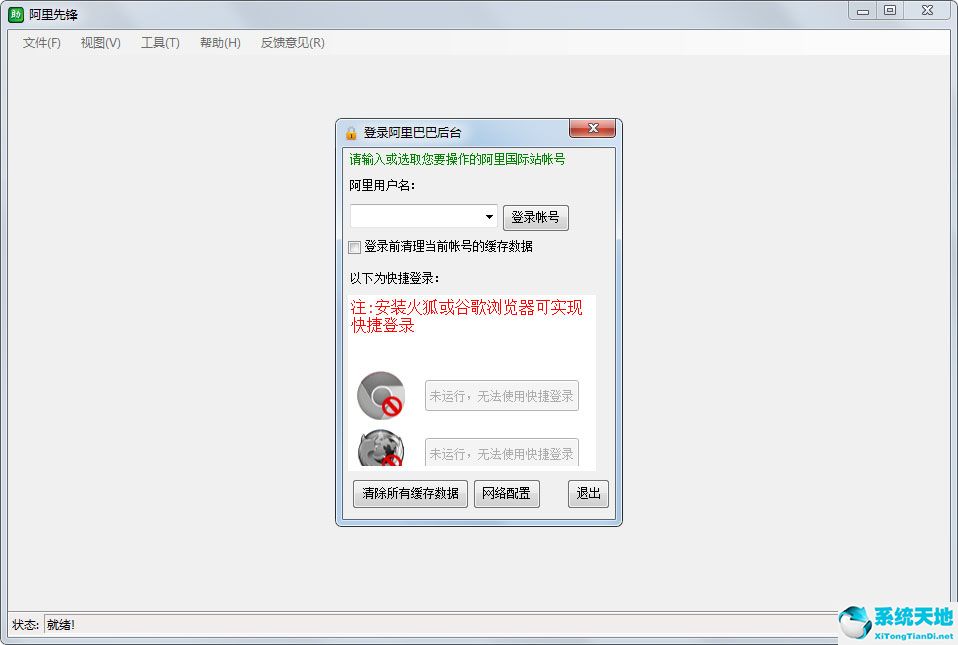This screenshot has width=958, height=645.
Task: Click Firefox's 未运行，无法使用快捷登录 button
Action: point(502,453)
